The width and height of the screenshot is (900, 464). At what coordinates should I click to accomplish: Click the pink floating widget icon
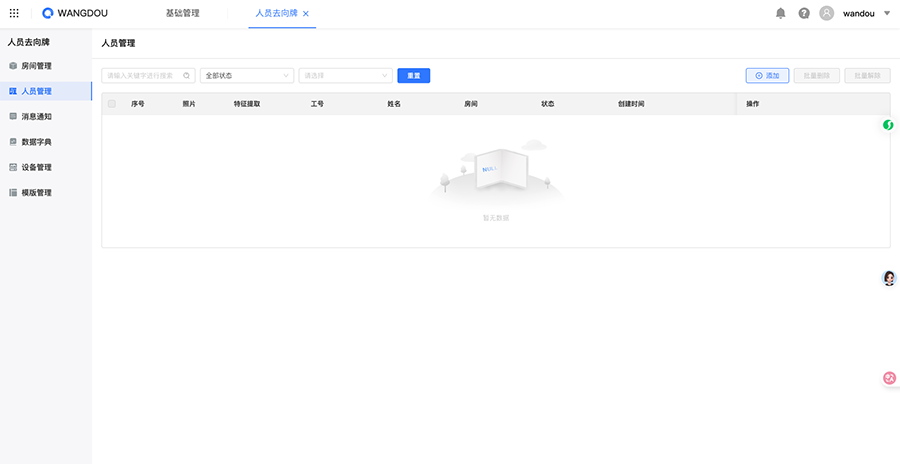[x=890, y=378]
